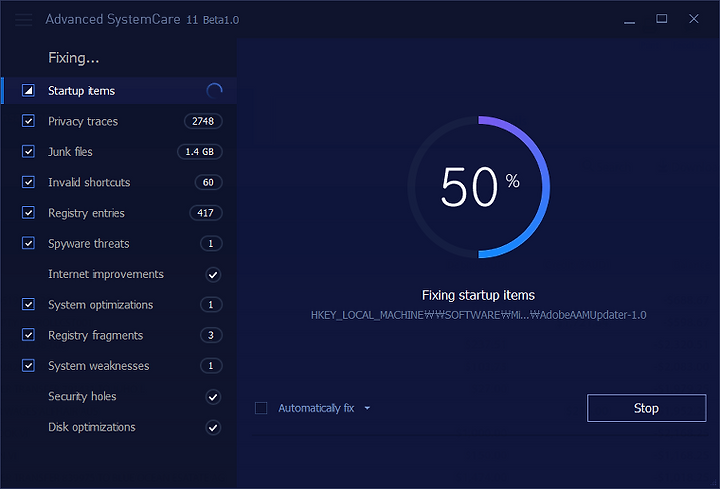Viewport: 720px width, 489px height.
Task: Open the hamburger menu icon
Action: click(x=23, y=20)
